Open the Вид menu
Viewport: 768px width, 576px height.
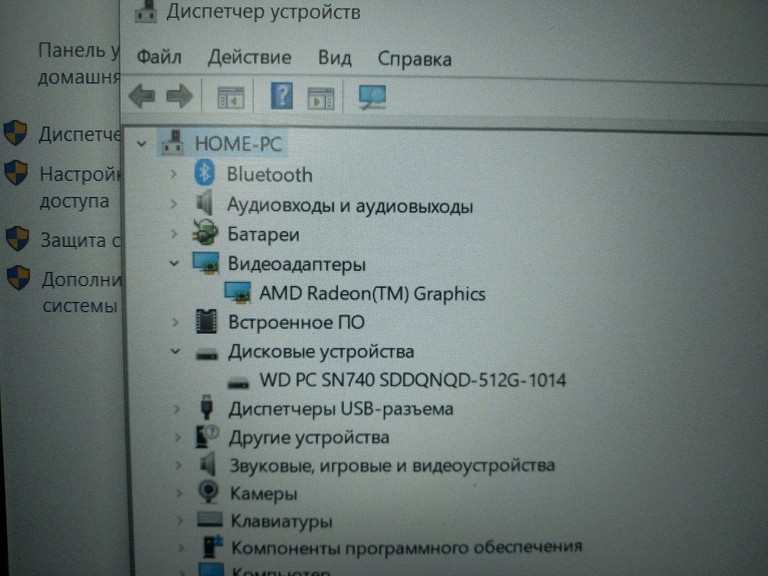pyautogui.click(x=335, y=58)
